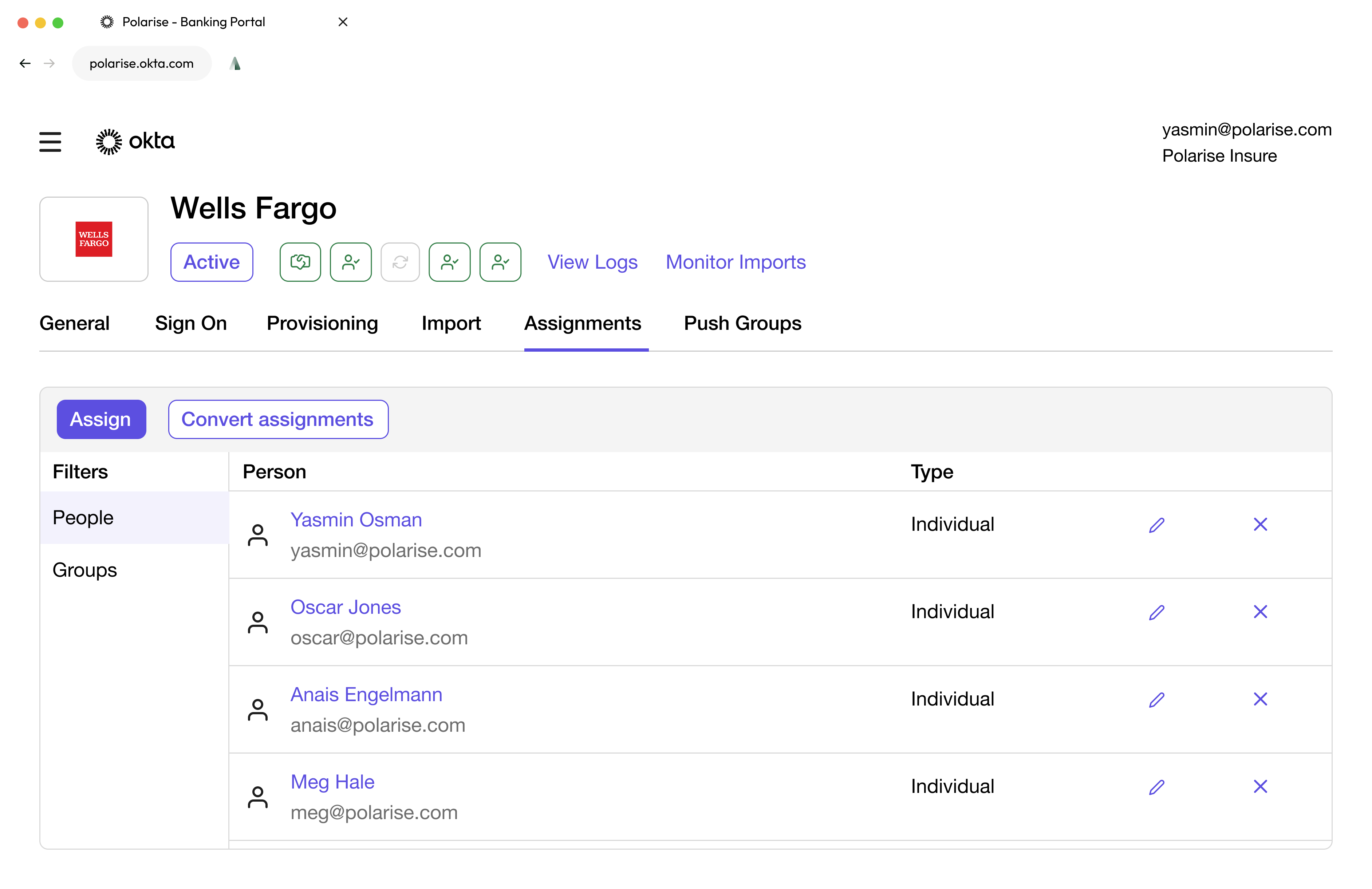Click the yasmin@polarise.com account in the header

[x=1246, y=130]
